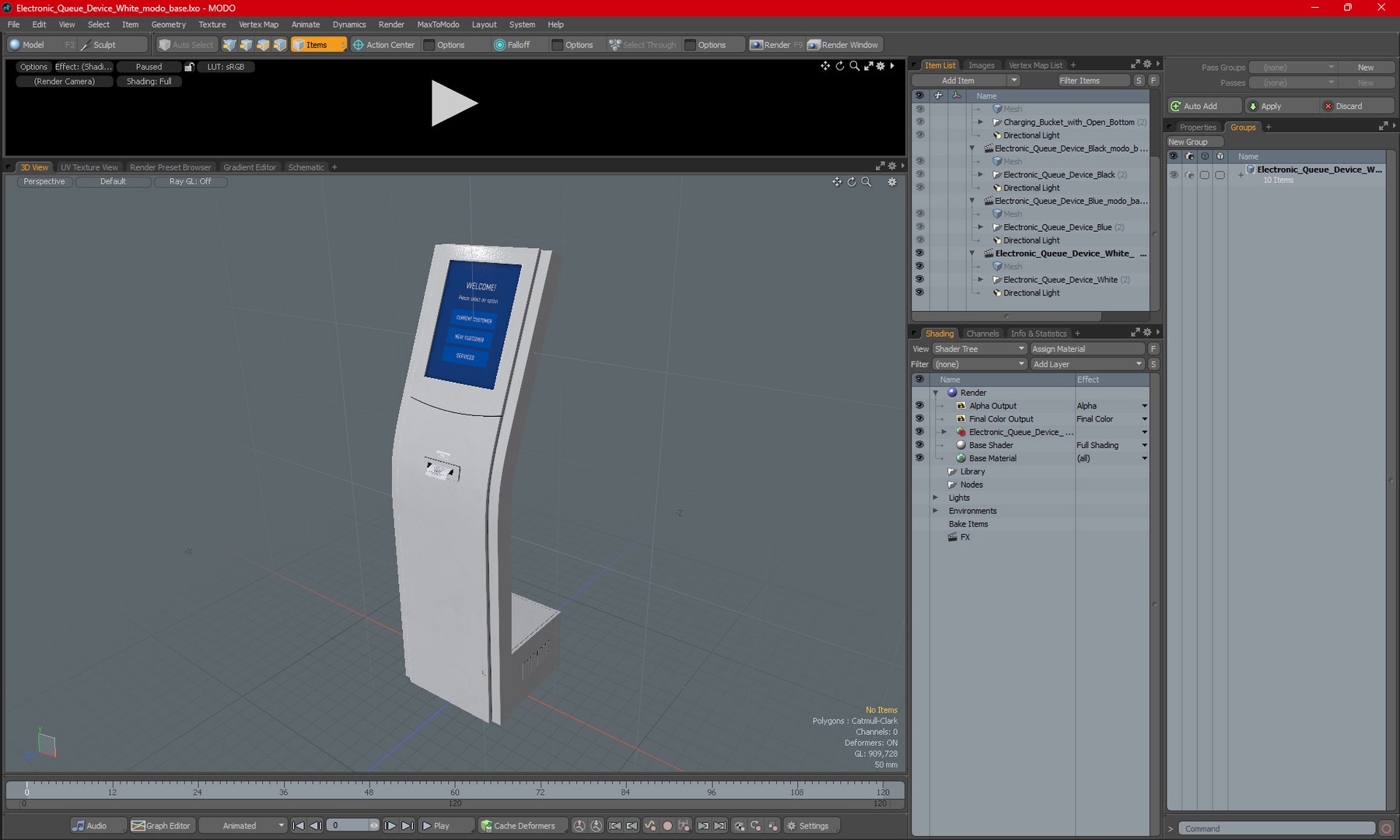Image resolution: width=1400 pixels, height=840 pixels.
Task: Click the Command input field
Action: tap(1277, 828)
